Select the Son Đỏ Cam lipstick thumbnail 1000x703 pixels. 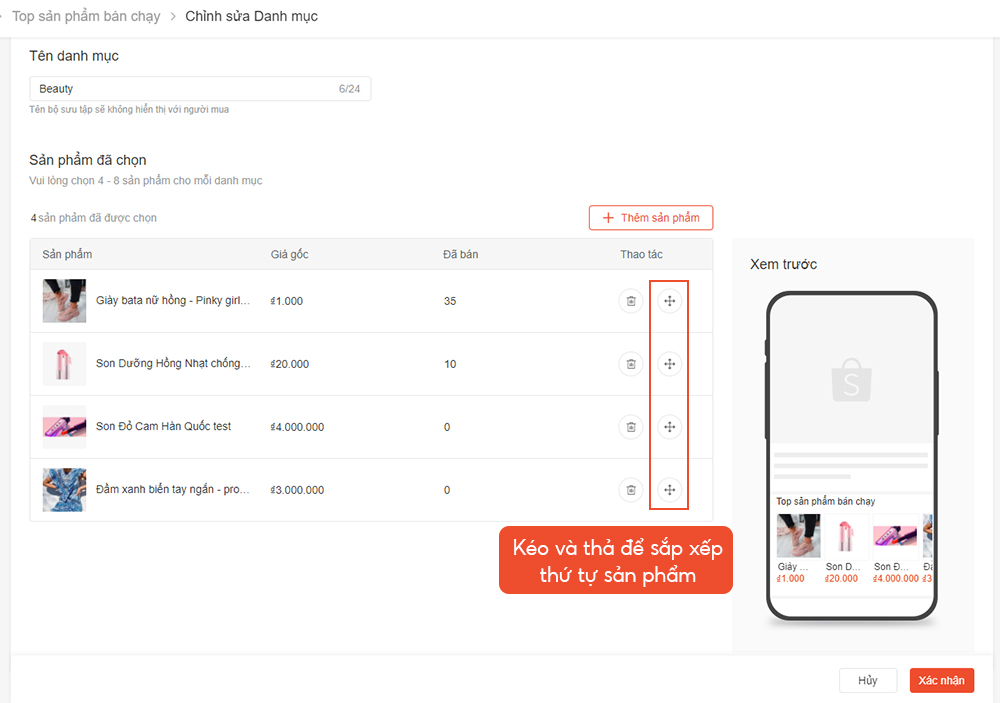click(64, 427)
